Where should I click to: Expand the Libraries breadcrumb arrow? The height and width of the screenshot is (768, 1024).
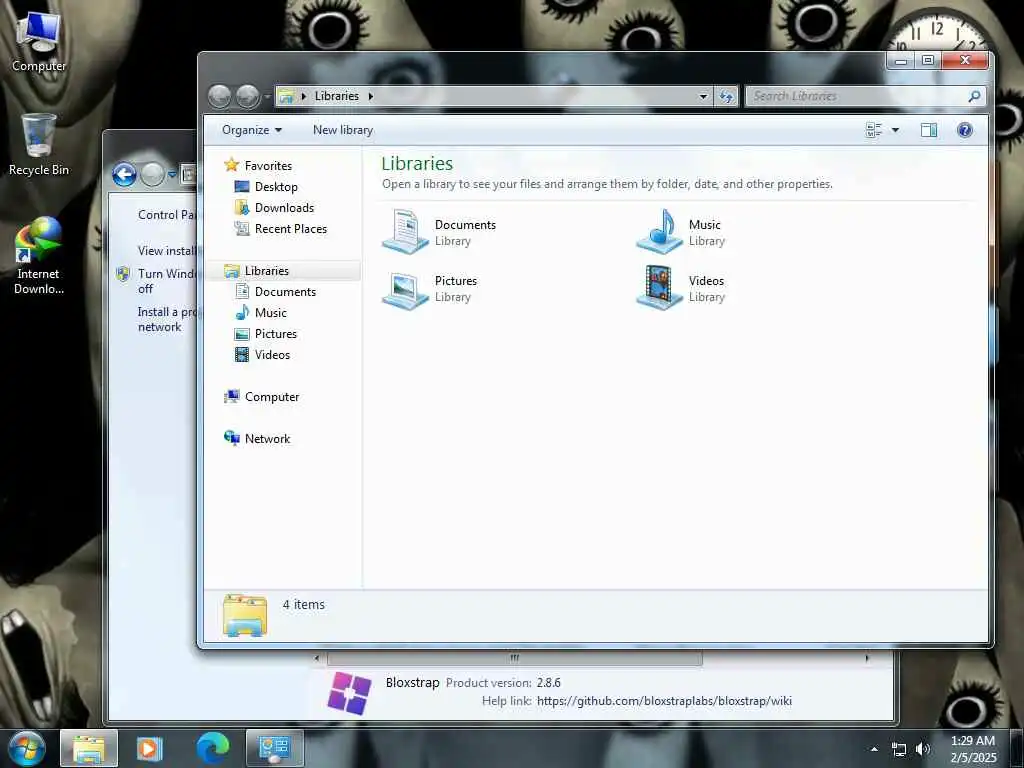(371, 97)
